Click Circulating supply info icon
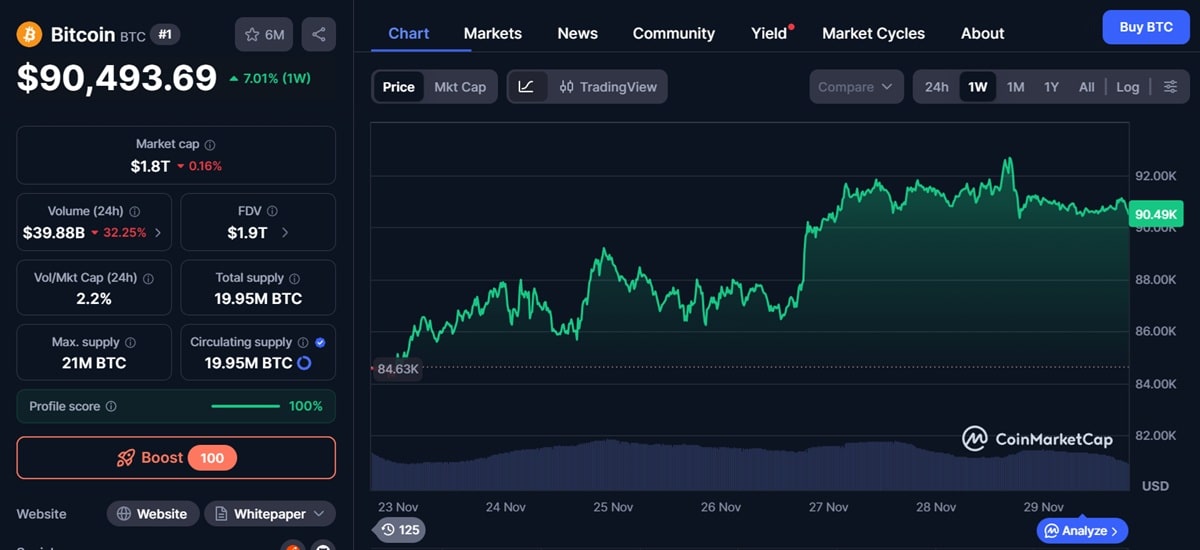The image size is (1200, 550). (x=303, y=342)
